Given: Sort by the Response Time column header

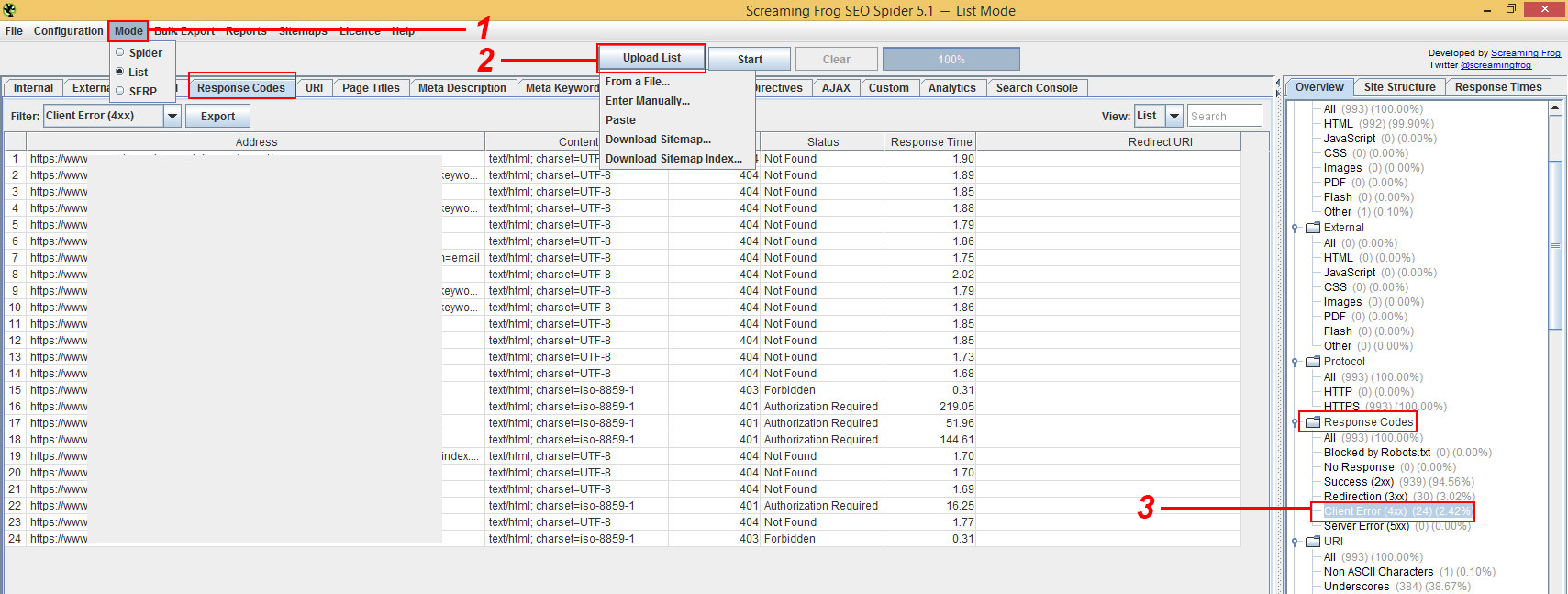Looking at the screenshot, I should (x=930, y=142).
